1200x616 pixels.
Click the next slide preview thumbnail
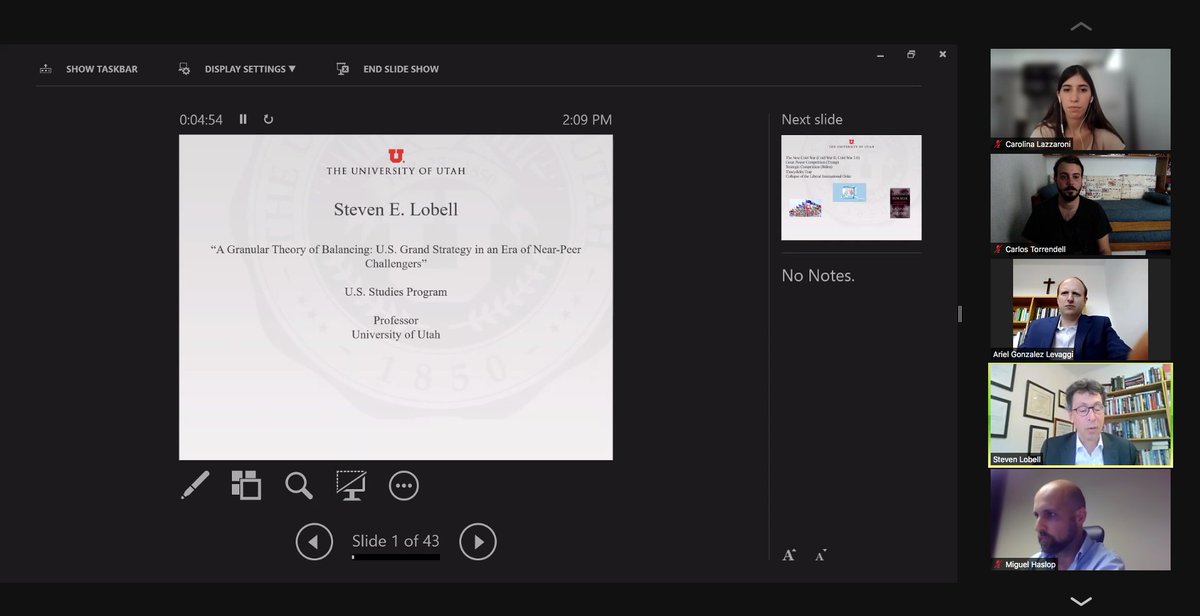click(x=851, y=188)
